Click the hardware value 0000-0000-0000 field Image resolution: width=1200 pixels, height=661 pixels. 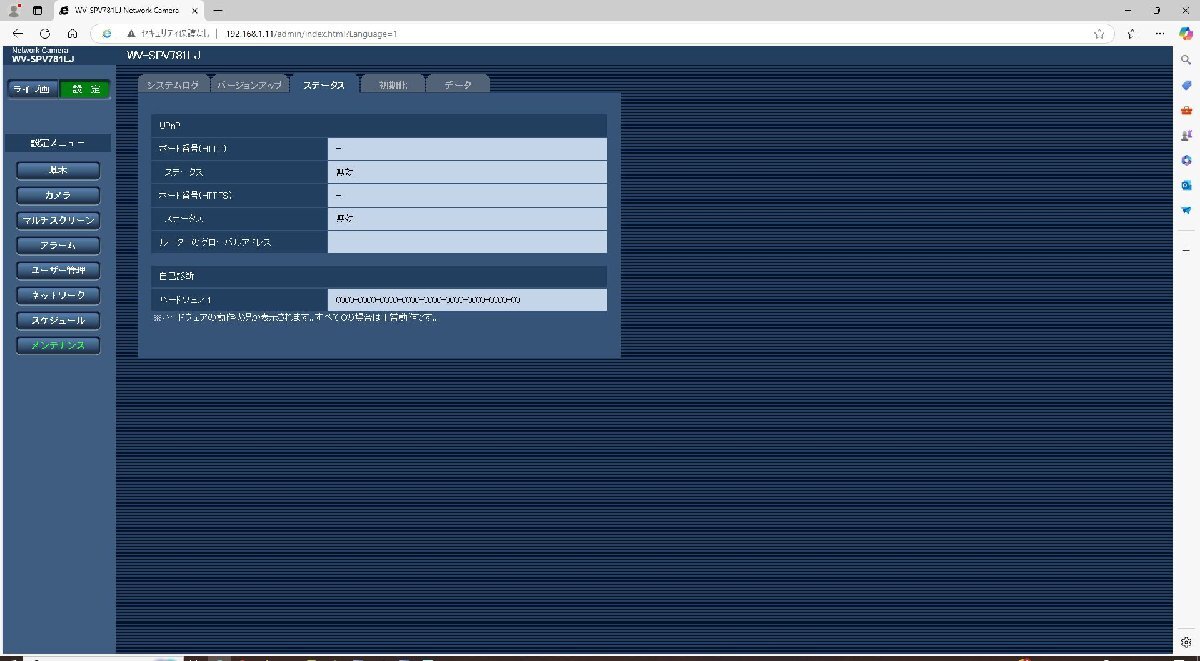(x=467, y=300)
